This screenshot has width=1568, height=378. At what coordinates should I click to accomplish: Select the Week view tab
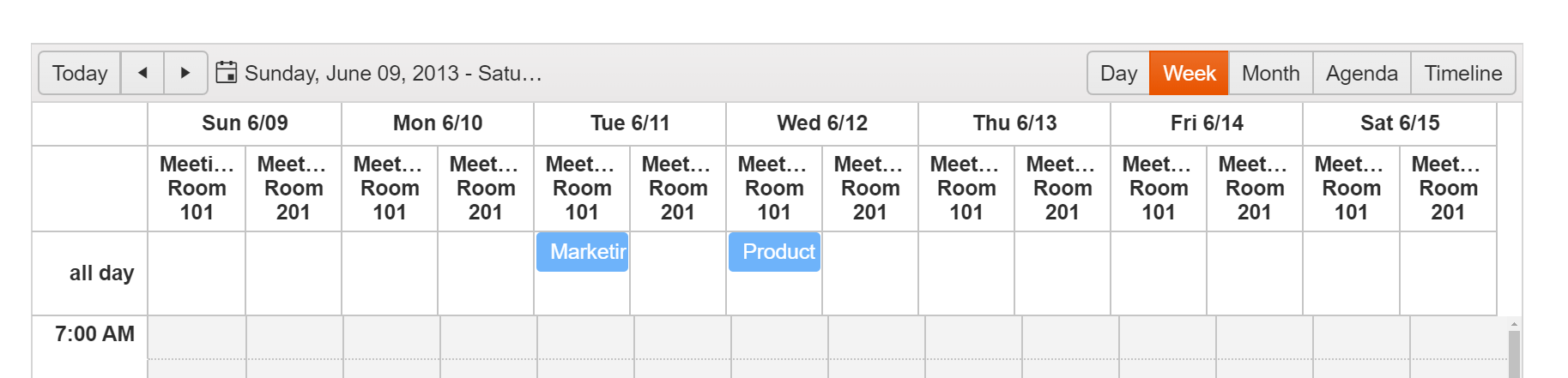click(1189, 73)
